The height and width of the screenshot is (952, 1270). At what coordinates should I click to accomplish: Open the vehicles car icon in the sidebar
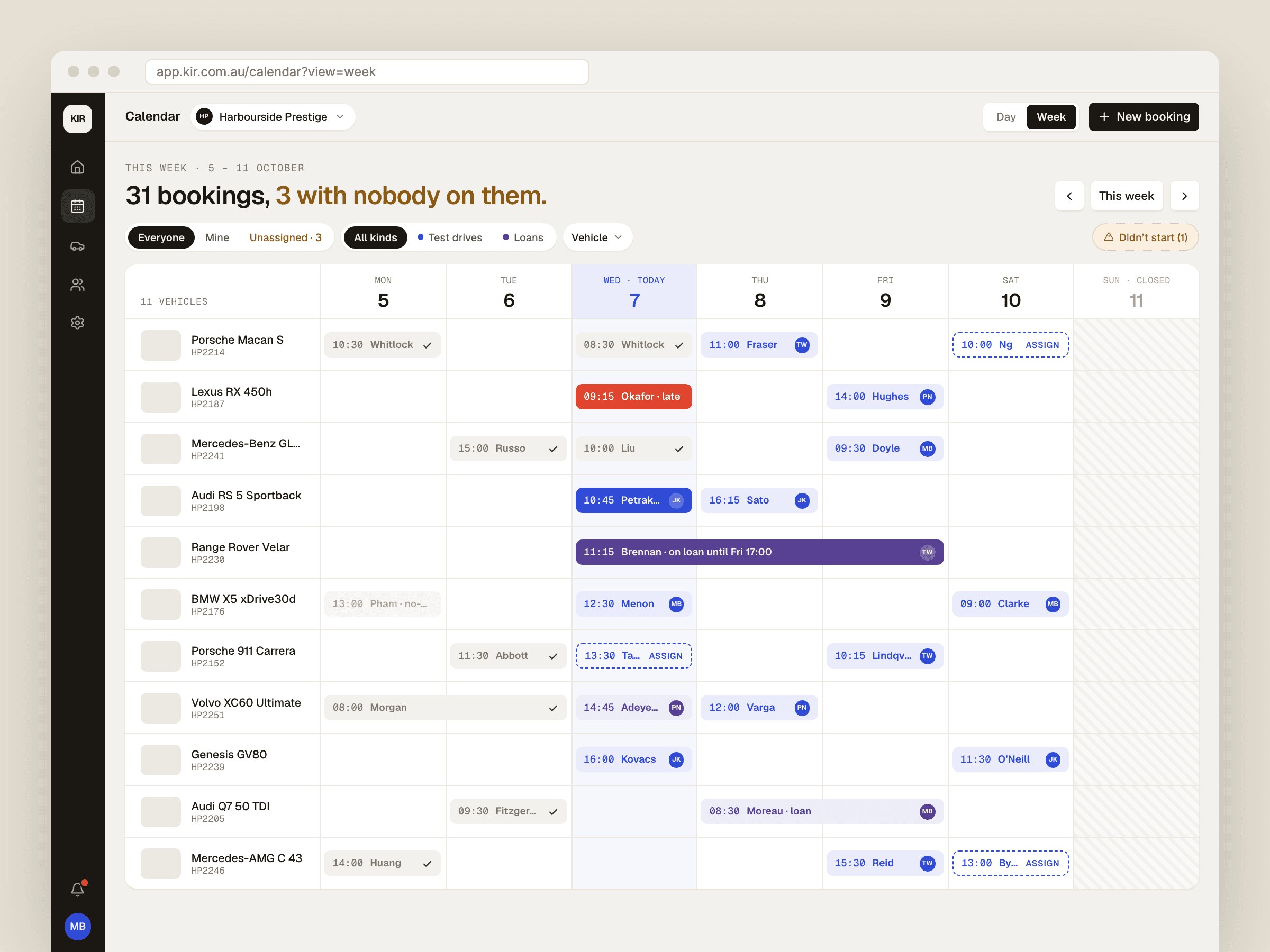click(x=77, y=245)
